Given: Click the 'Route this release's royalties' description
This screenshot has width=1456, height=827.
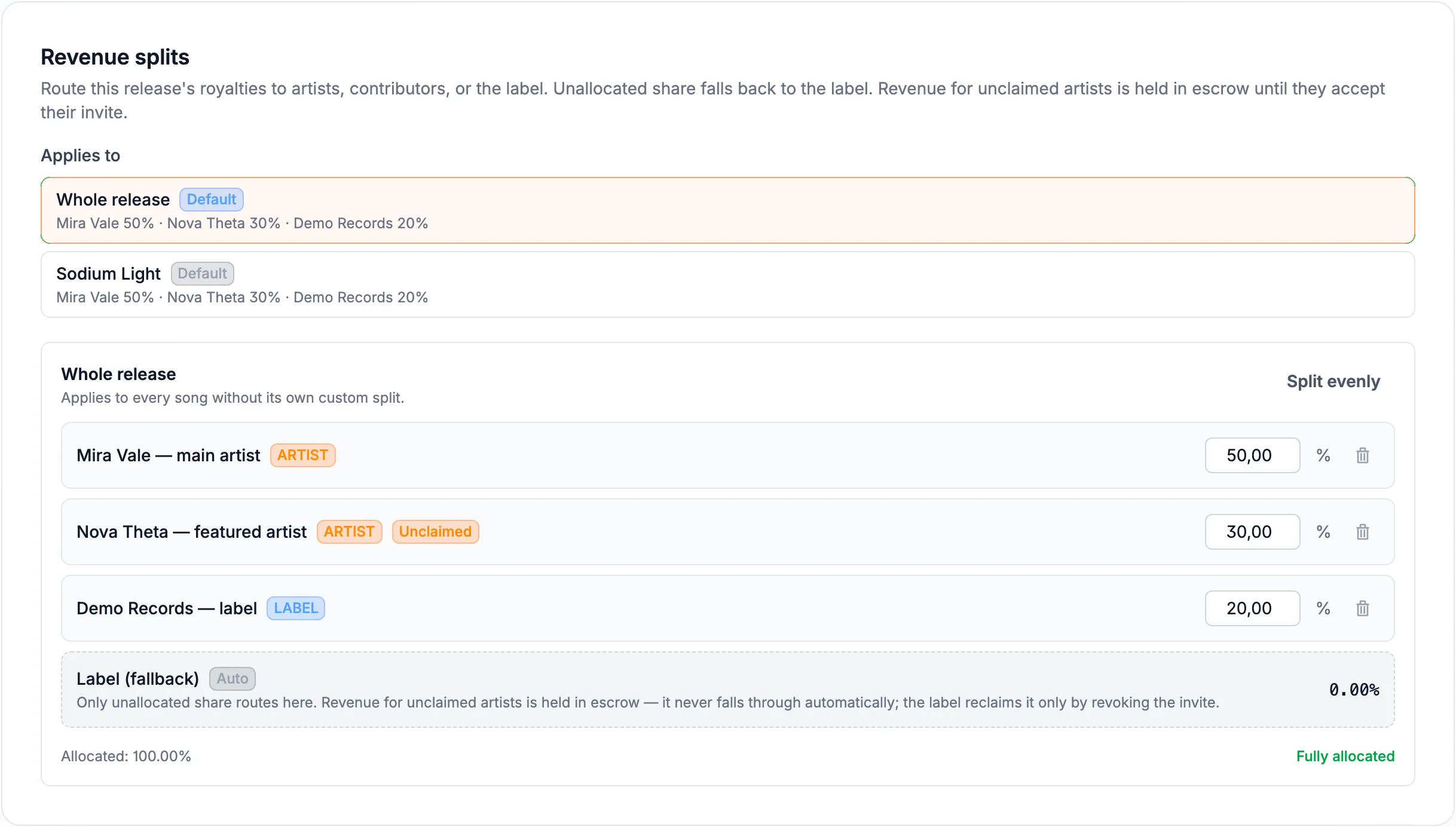Looking at the screenshot, I should tap(712, 100).
